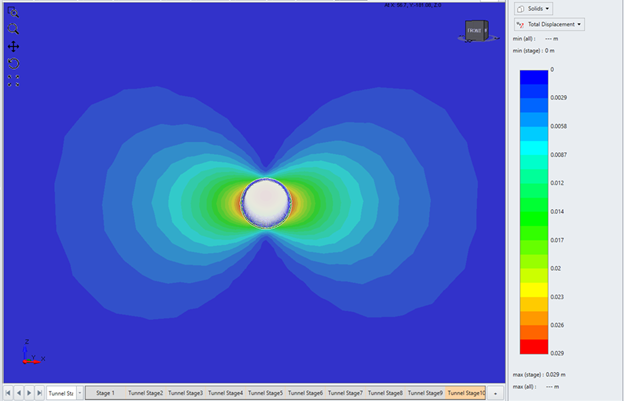Switch to the Tunnel Stage5 tab

pos(265,393)
